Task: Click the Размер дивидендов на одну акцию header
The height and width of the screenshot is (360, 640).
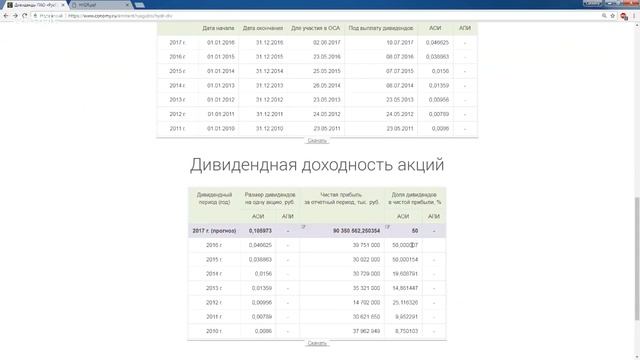Action: [x=270, y=198]
